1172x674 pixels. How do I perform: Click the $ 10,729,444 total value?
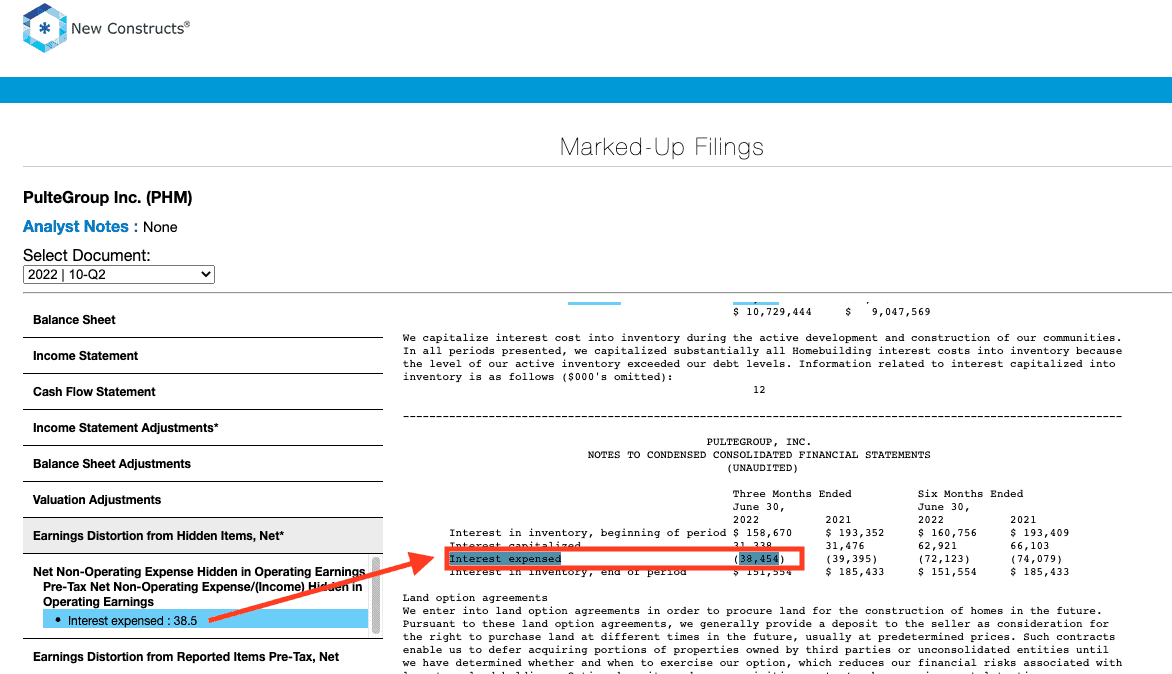772,312
